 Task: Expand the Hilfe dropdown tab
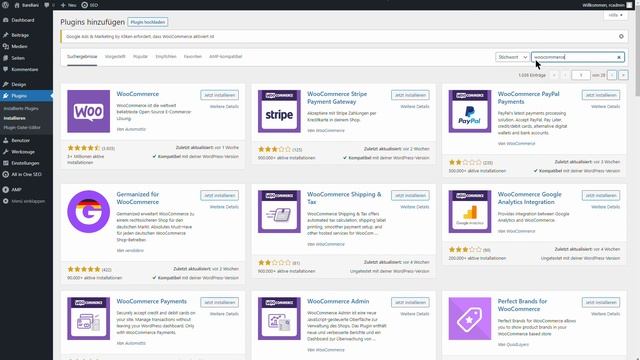(x=616, y=15)
